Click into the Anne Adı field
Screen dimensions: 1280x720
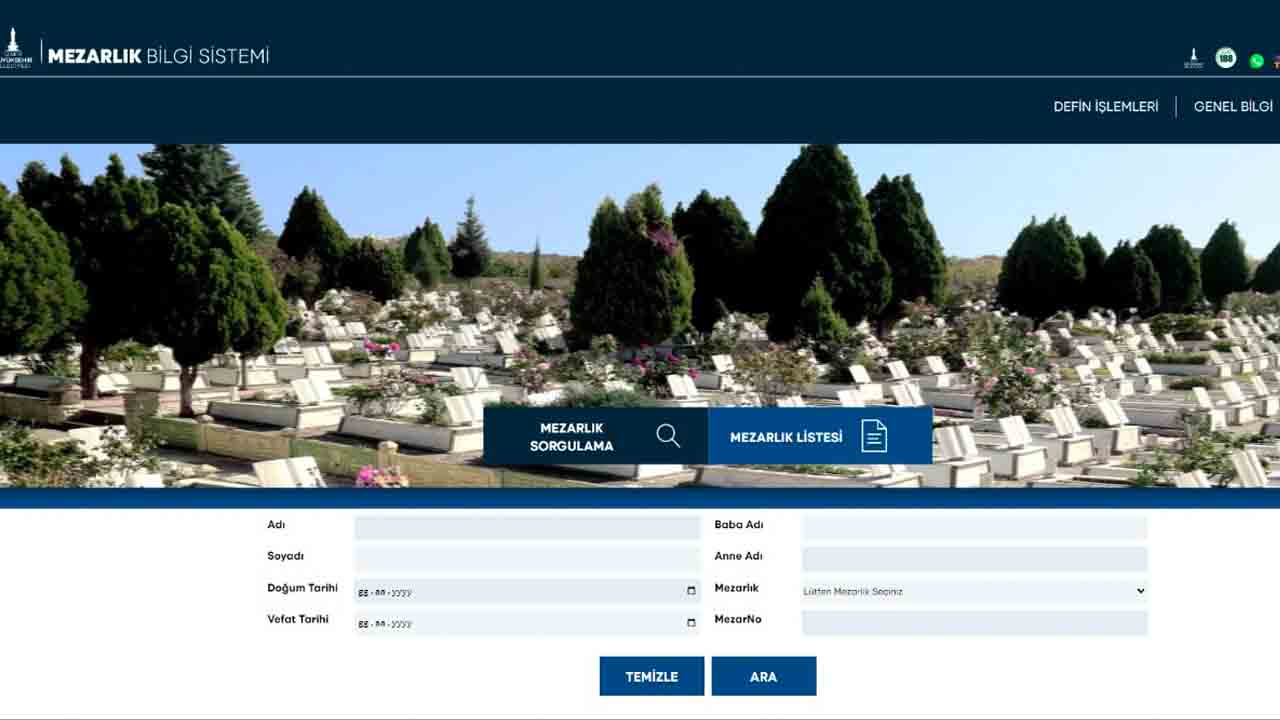click(974, 559)
